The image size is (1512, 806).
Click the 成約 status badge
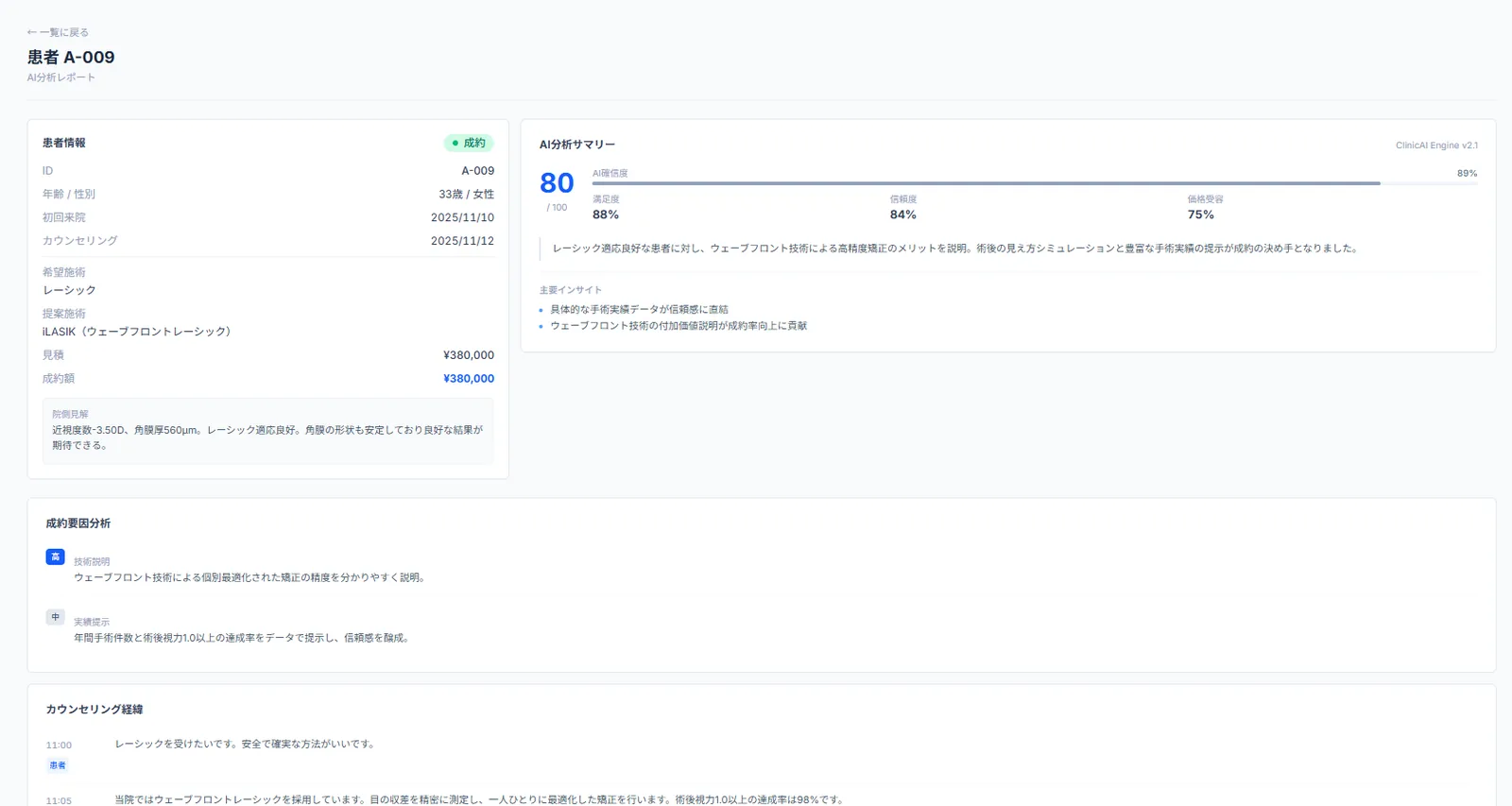tap(469, 143)
